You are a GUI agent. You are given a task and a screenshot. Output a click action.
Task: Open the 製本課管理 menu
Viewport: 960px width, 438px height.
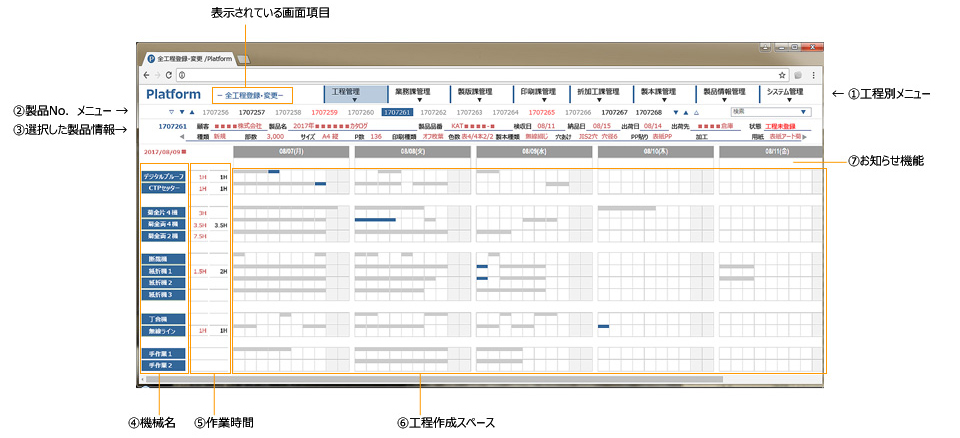(662, 94)
